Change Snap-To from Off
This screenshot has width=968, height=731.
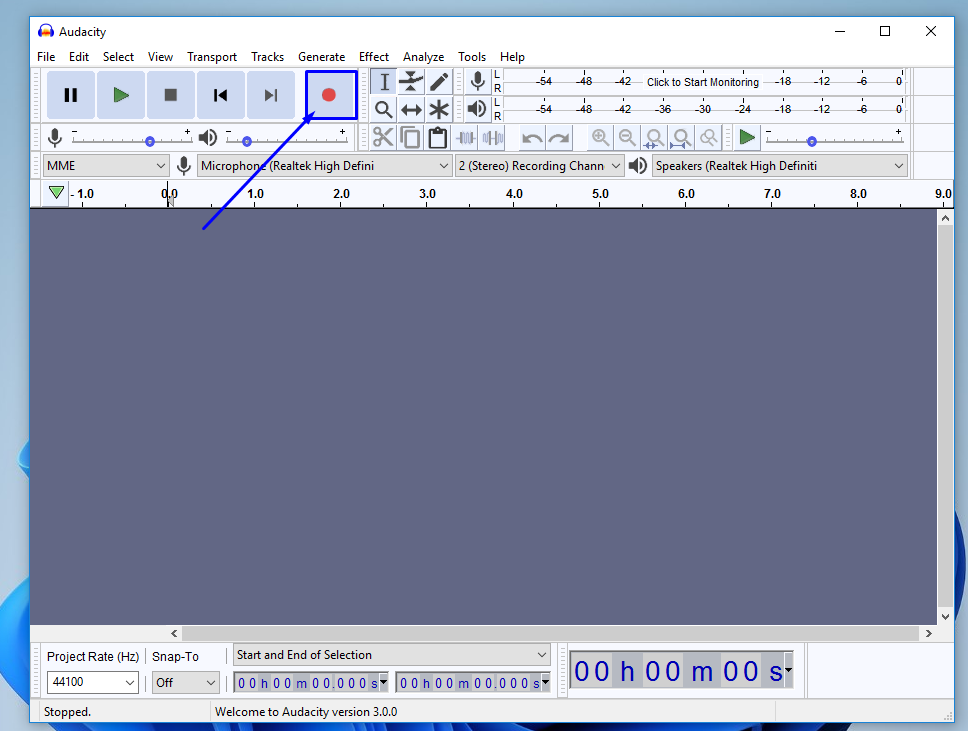(185, 682)
